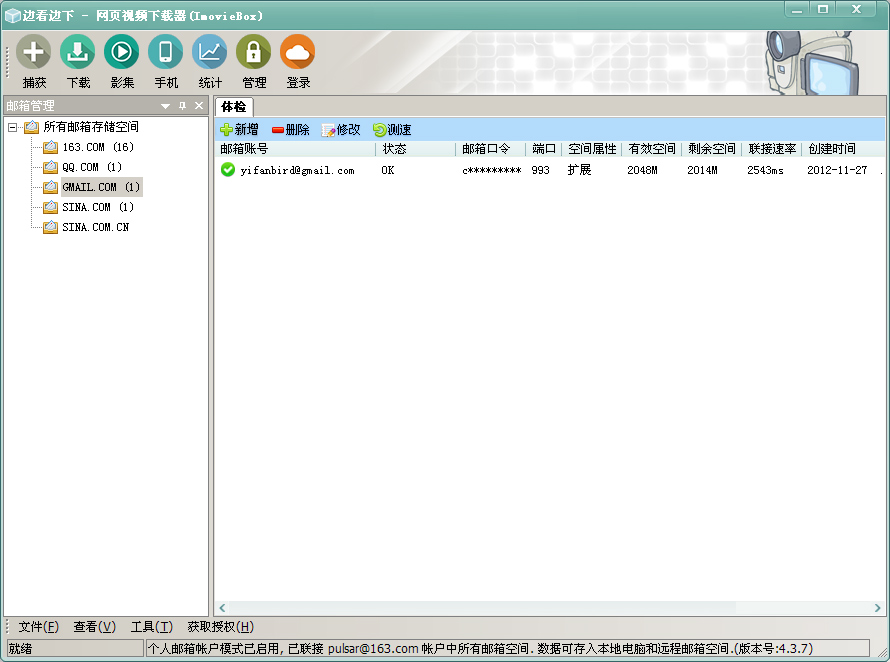The width and height of the screenshot is (890, 662).
Task: Open the 工具(T) menu
Action: coord(151,627)
